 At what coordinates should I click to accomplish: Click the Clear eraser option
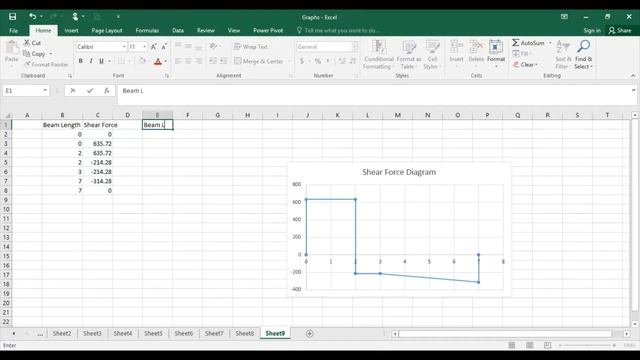[525, 64]
